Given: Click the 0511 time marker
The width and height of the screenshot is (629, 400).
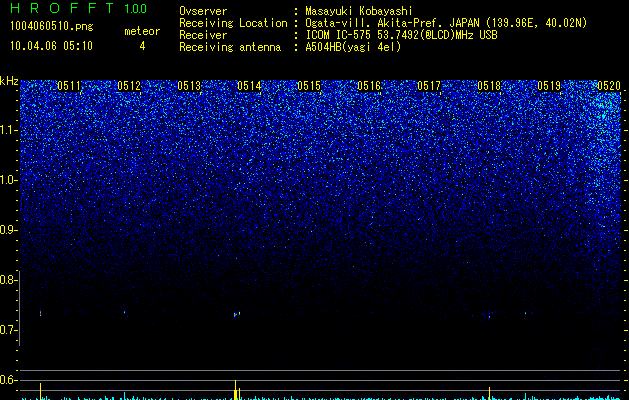Looking at the screenshot, I should pyautogui.click(x=69, y=86).
